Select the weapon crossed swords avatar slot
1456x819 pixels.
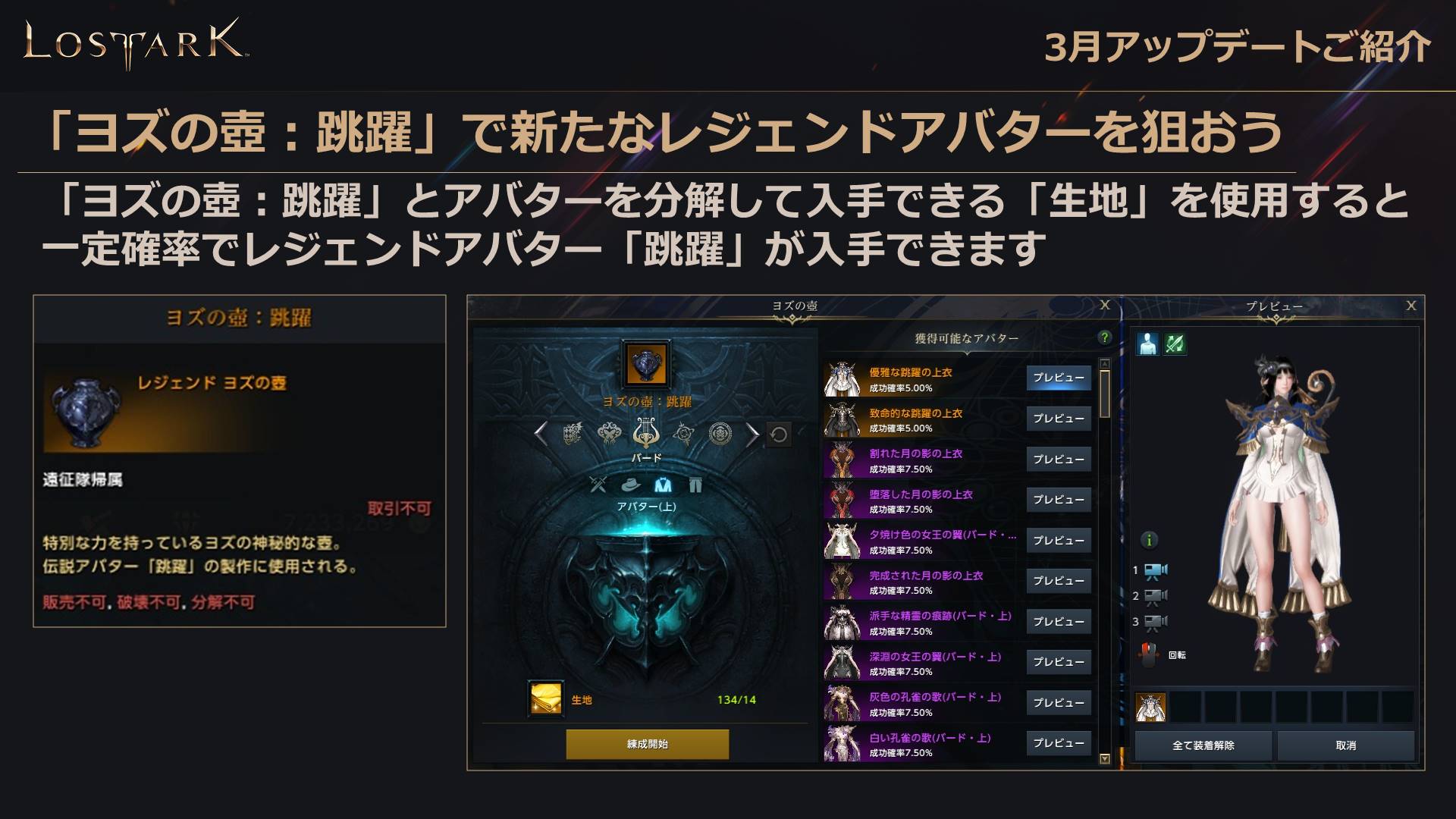pos(598,484)
